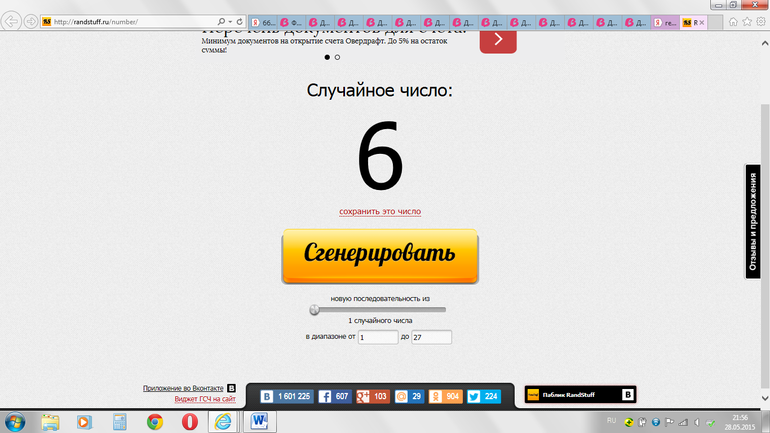Click the Show desktop strip
The image size is (770, 433).
click(767, 422)
